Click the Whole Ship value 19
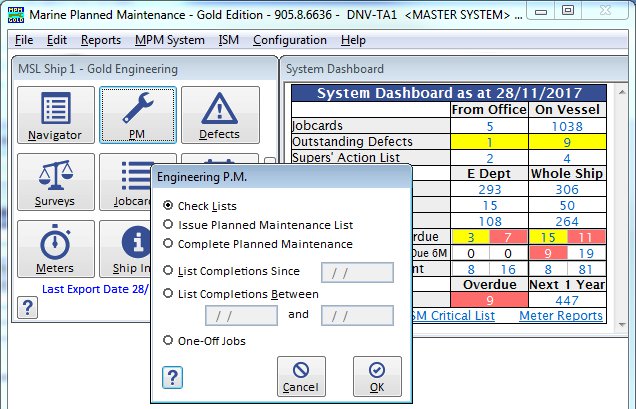This screenshot has height=409, width=636. click(x=587, y=253)
